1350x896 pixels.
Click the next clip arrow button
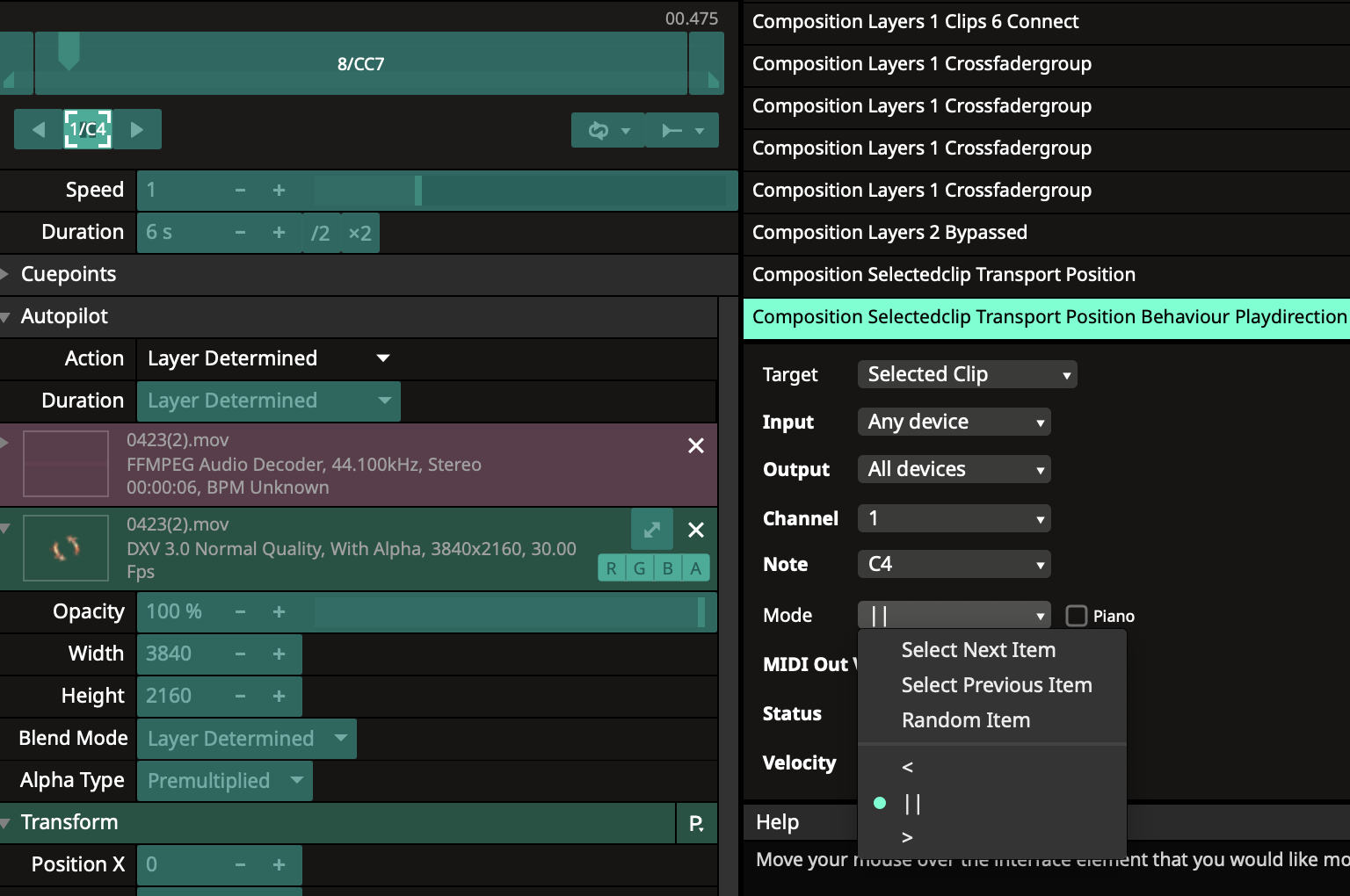137,130
